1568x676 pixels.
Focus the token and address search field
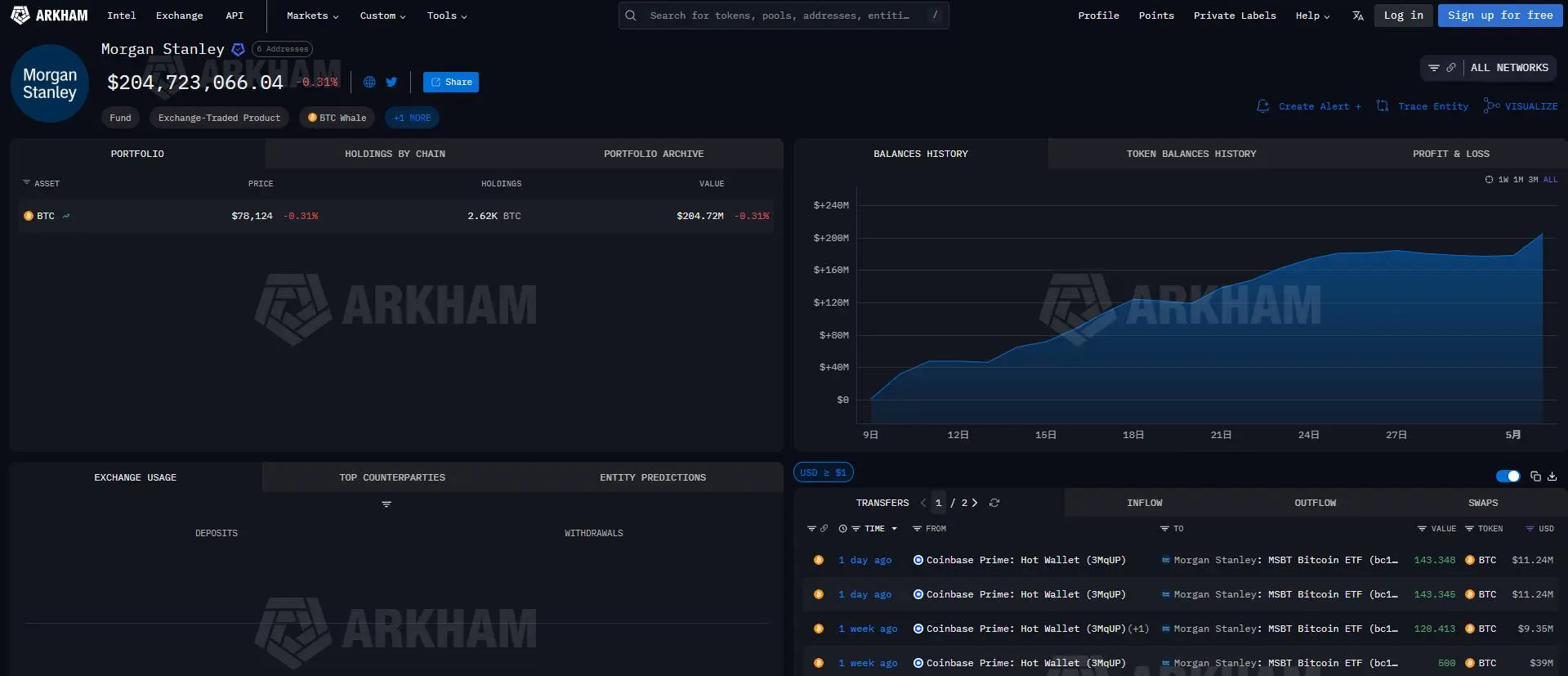(784, 16)
